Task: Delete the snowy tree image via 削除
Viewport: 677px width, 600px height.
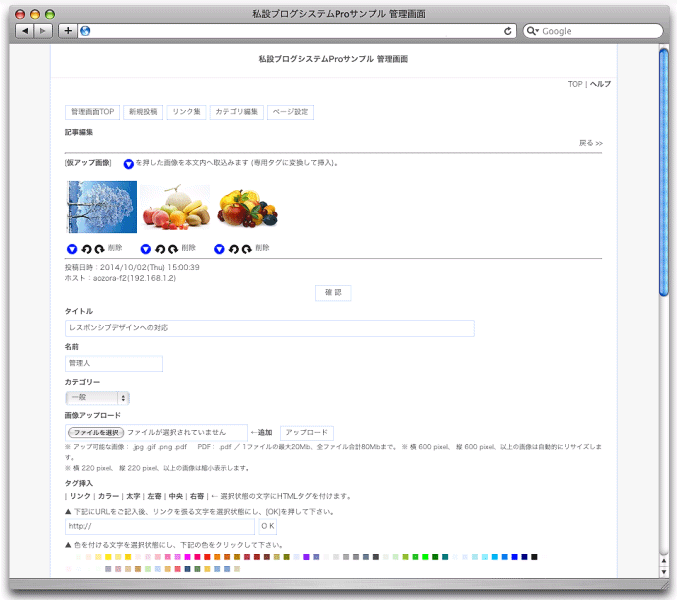Action: click(x=115, y=248)
